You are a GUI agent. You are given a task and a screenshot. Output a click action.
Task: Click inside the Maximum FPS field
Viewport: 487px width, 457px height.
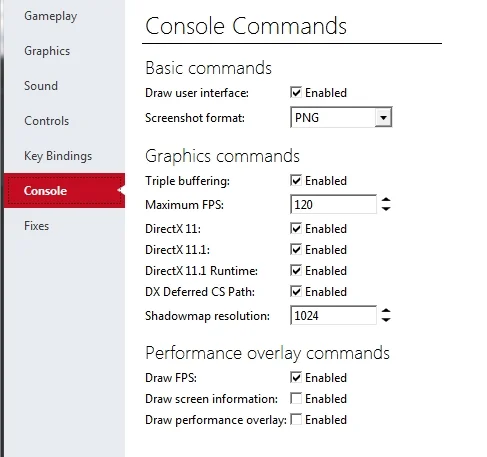pos(333,204)
